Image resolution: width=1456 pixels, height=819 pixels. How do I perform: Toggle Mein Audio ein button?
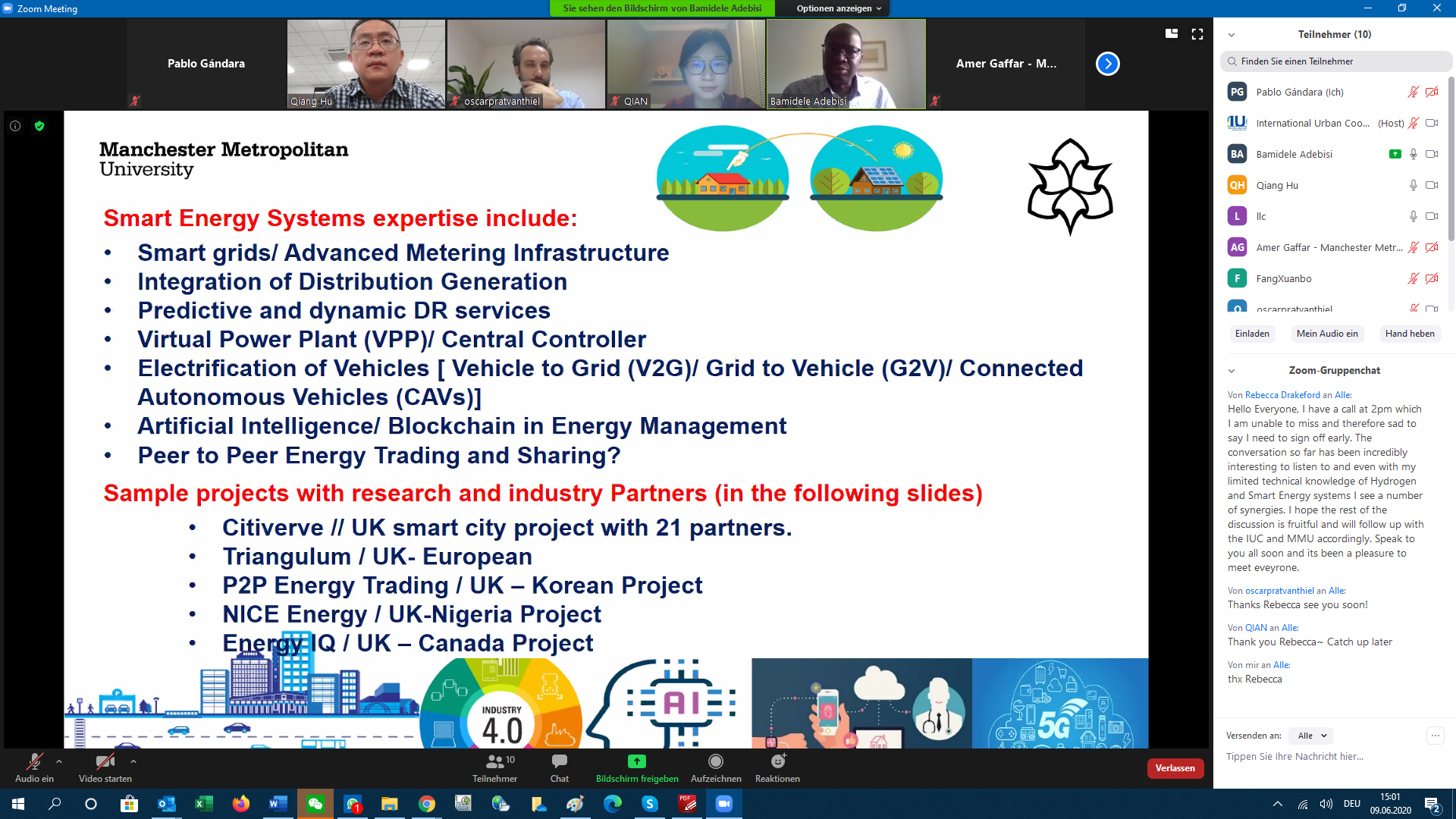point(1327,334)
